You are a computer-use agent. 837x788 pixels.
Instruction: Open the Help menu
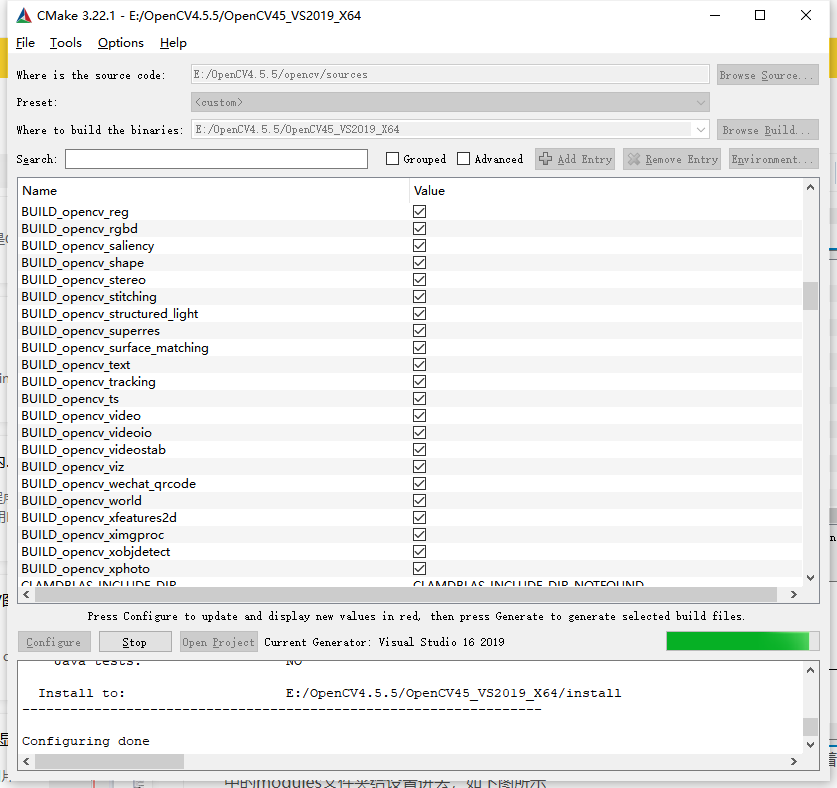point(173,43)
